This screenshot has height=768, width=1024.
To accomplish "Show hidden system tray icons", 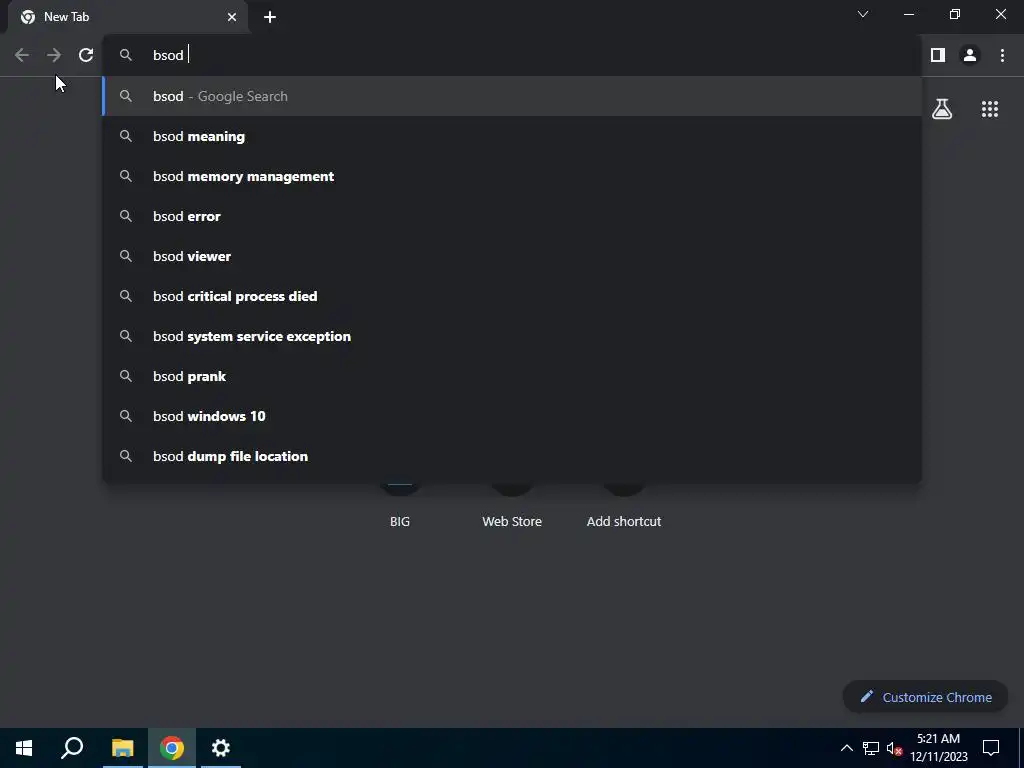I will 846,748.
